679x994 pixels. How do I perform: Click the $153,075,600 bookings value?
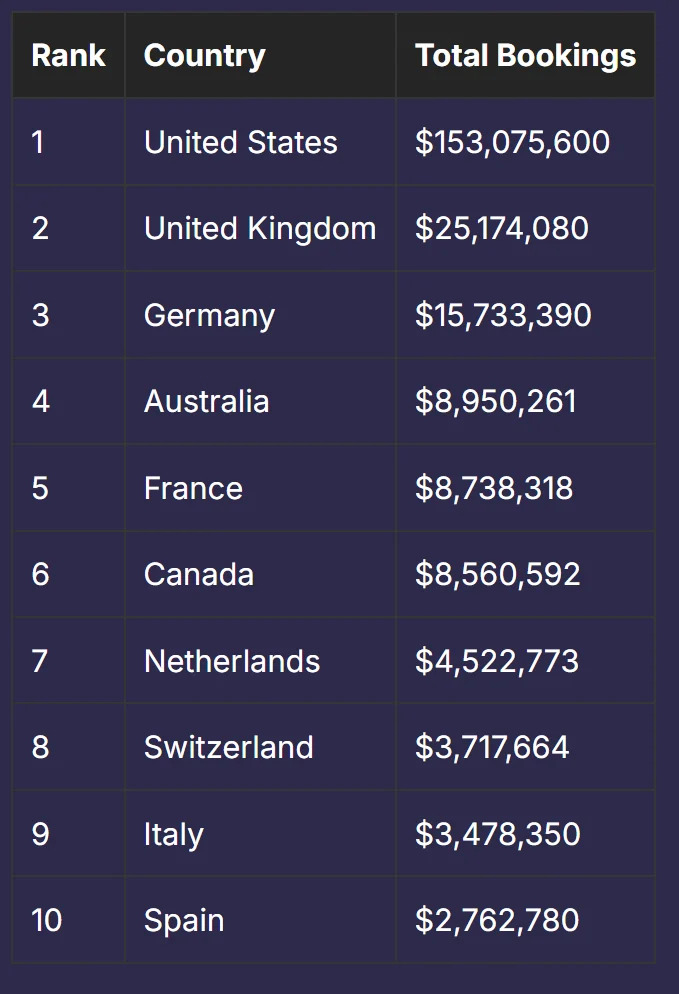(512, 142)
